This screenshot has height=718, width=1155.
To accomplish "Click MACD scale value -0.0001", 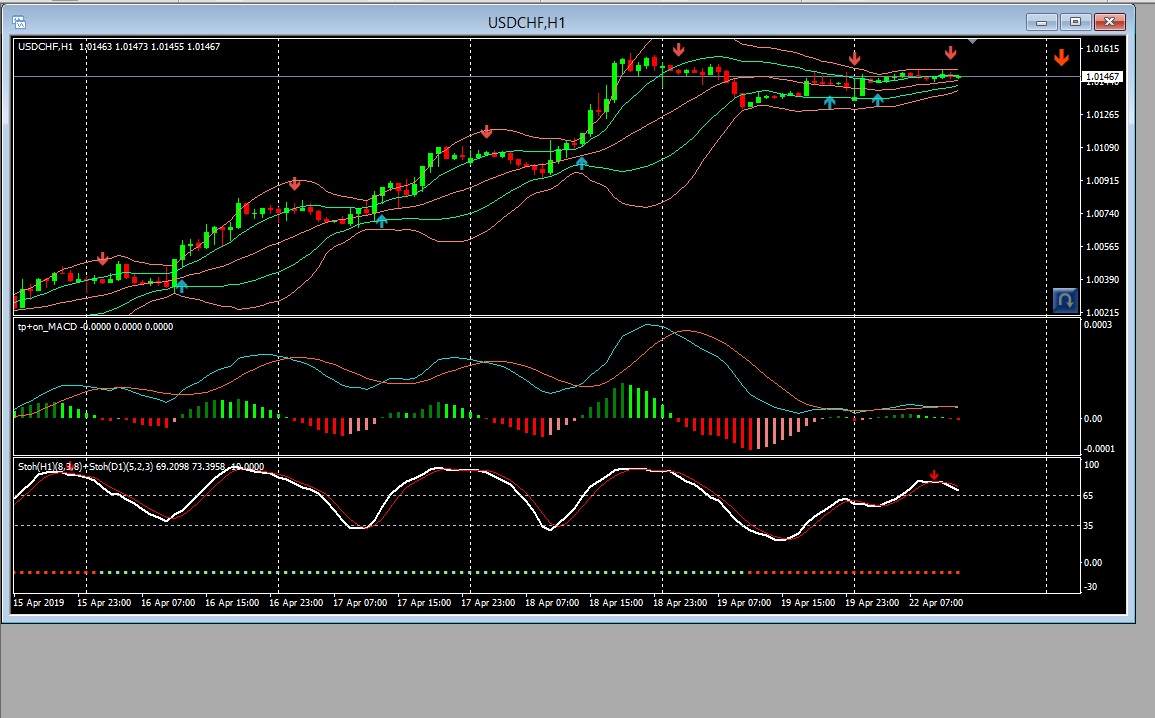I will 1100,448.
